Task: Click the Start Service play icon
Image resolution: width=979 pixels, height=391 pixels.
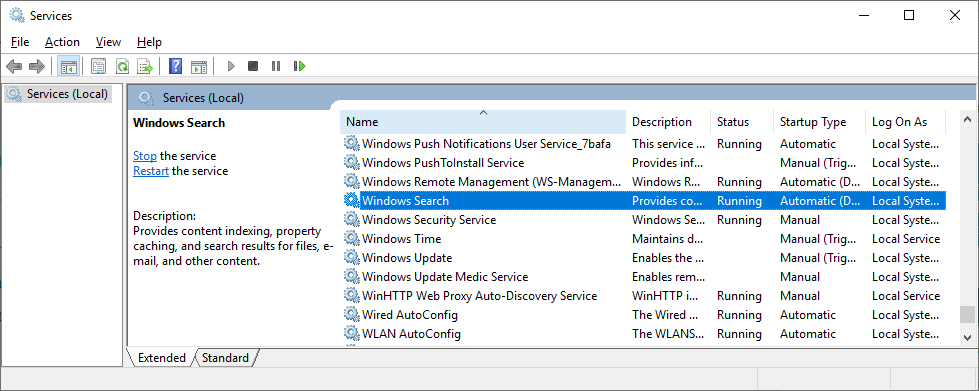Action: pyautogui.click(x=231, y=66)
